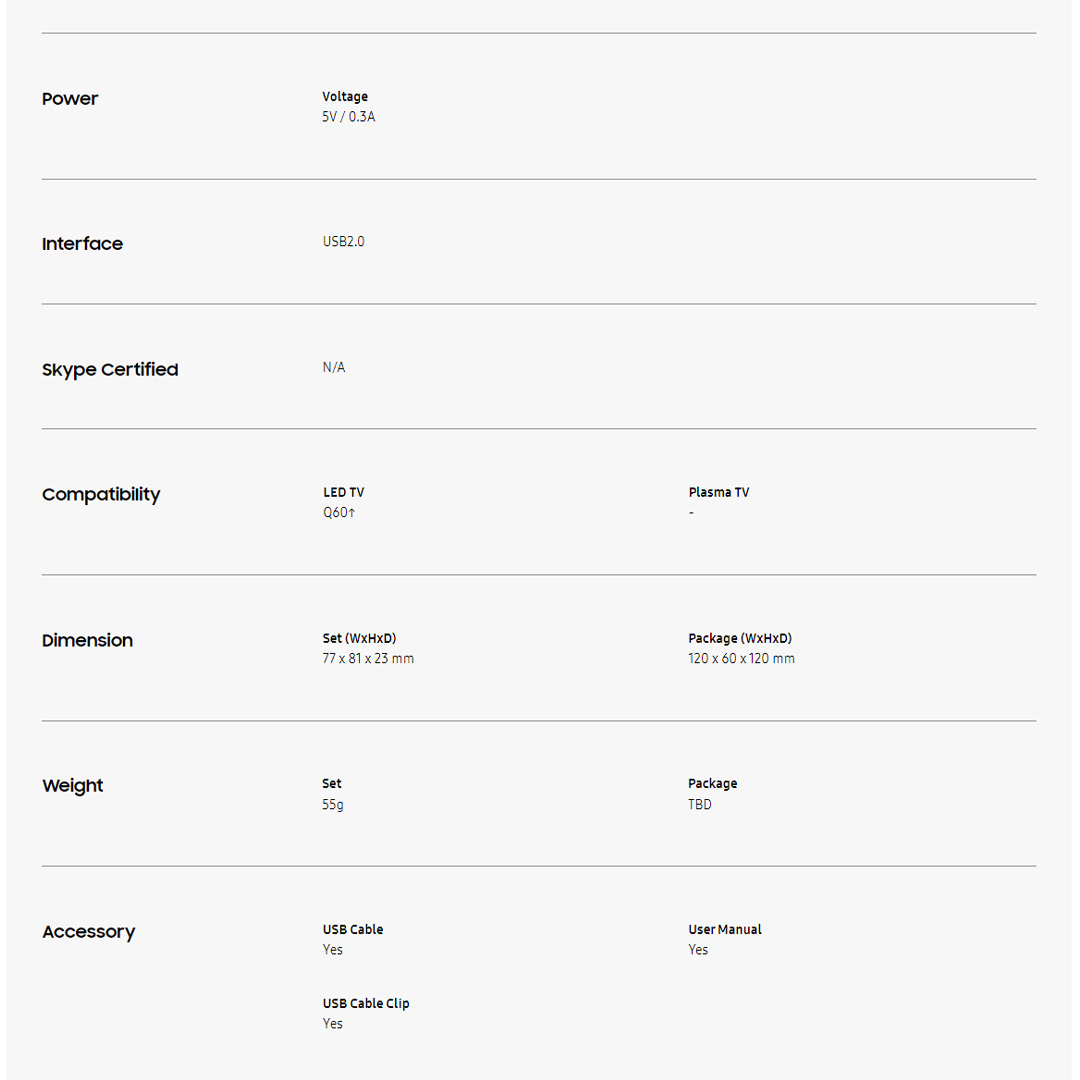1080x1080 pixels.
Task: Click the Power section heading
Action: 70,99
